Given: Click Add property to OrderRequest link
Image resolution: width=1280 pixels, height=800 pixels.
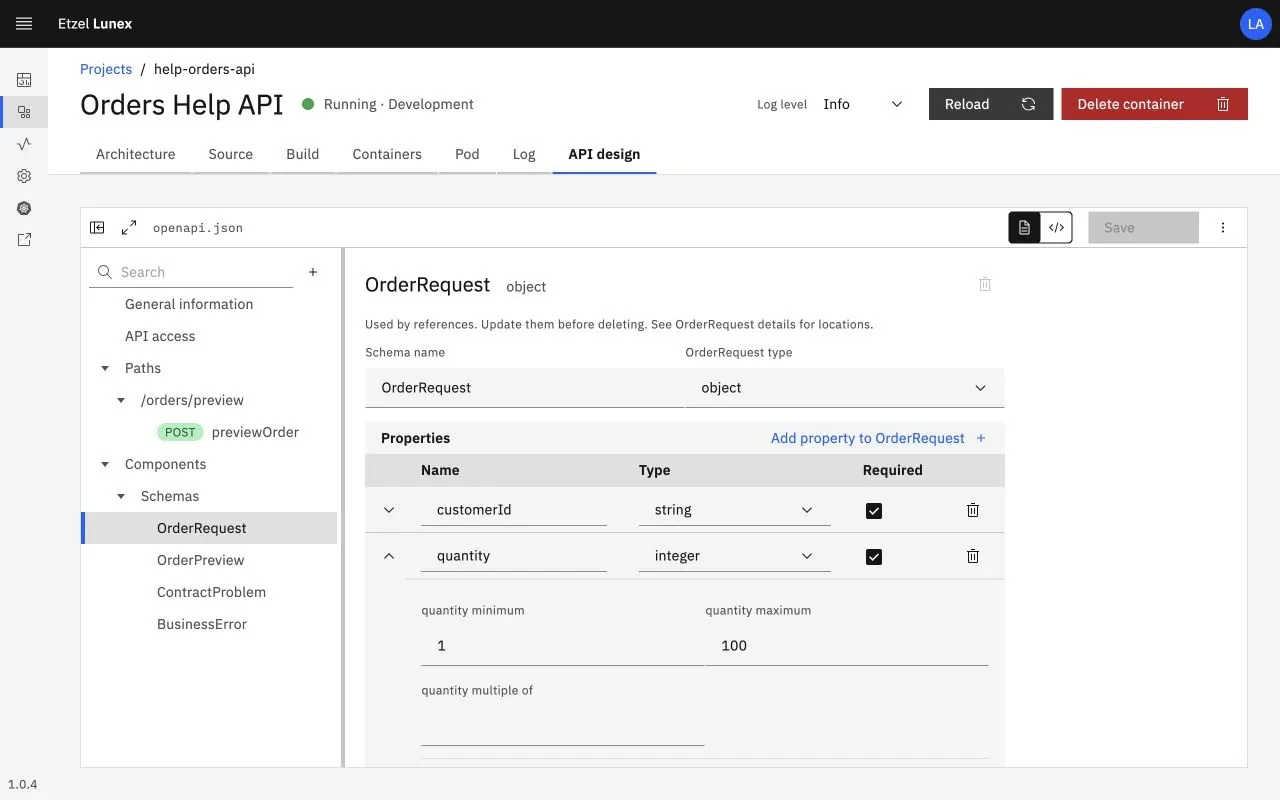Looking at the screenshot, I should (878, 438).
